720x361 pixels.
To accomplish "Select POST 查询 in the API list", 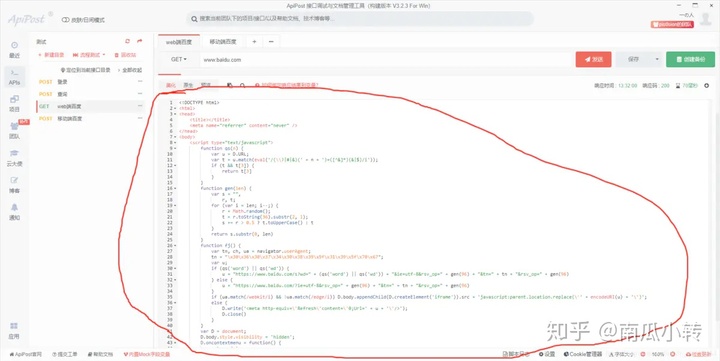I will point(90,94).
